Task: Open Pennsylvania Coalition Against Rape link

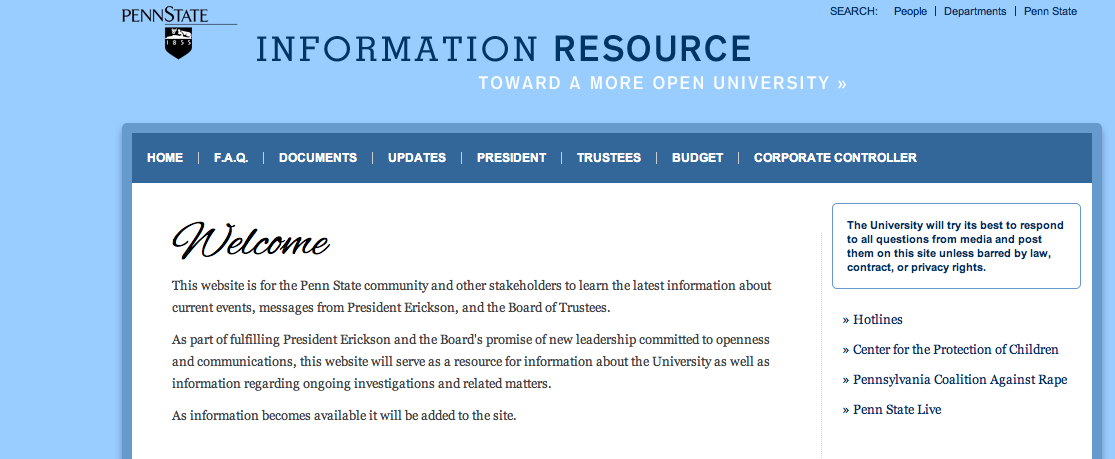Action: [960, 380]
